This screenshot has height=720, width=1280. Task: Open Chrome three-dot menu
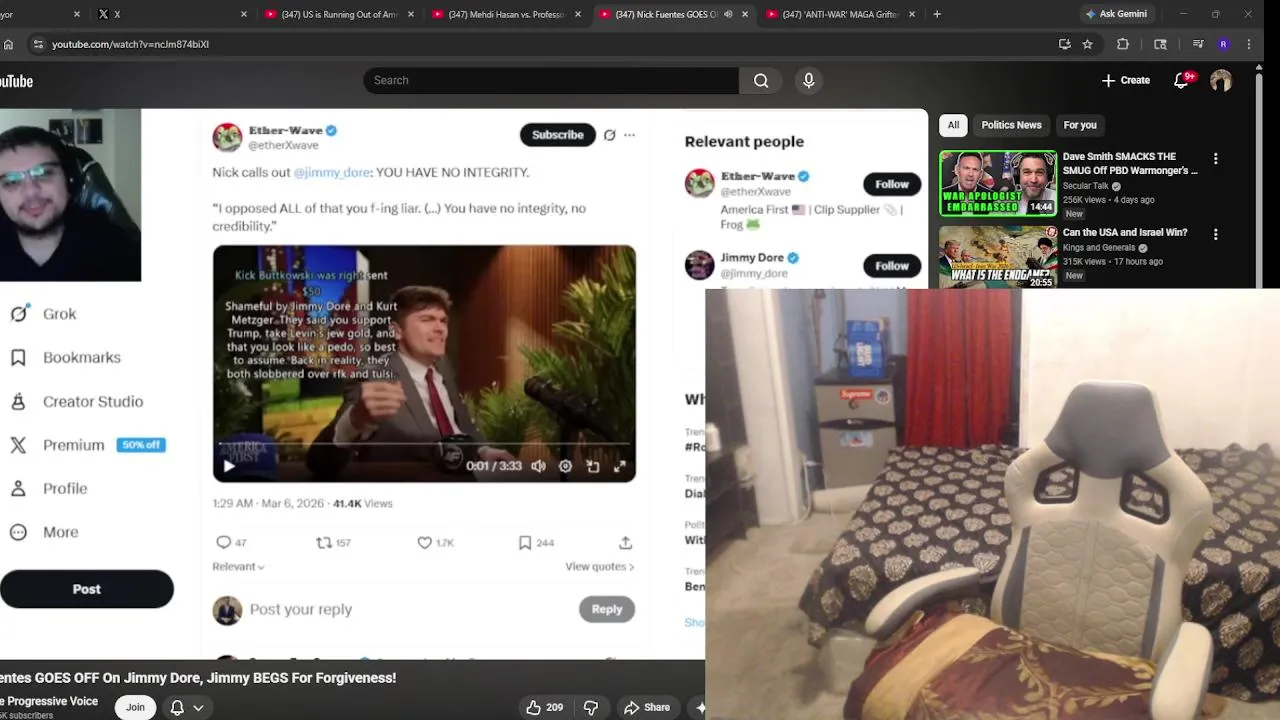[x=1249, y=44]
